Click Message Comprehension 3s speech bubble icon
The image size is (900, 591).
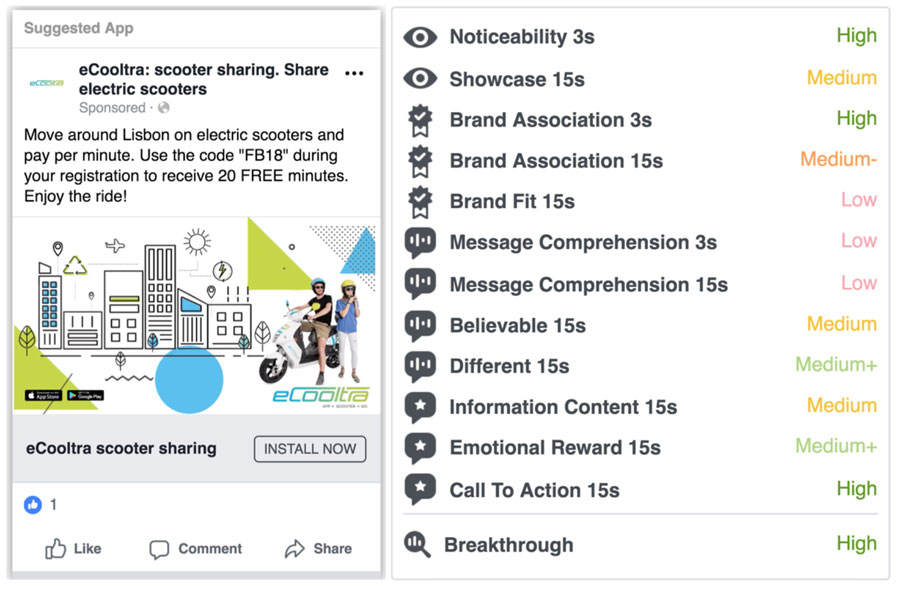[x=420, y=243]
